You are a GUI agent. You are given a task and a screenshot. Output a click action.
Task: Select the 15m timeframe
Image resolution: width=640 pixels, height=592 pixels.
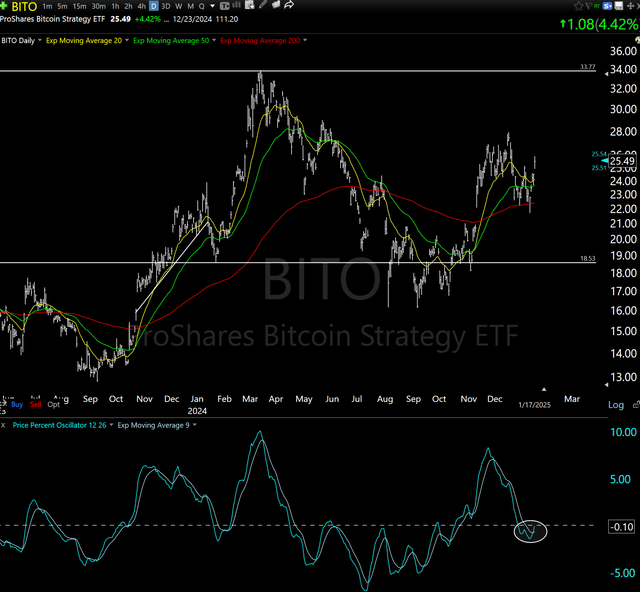[x=79, y=6]
